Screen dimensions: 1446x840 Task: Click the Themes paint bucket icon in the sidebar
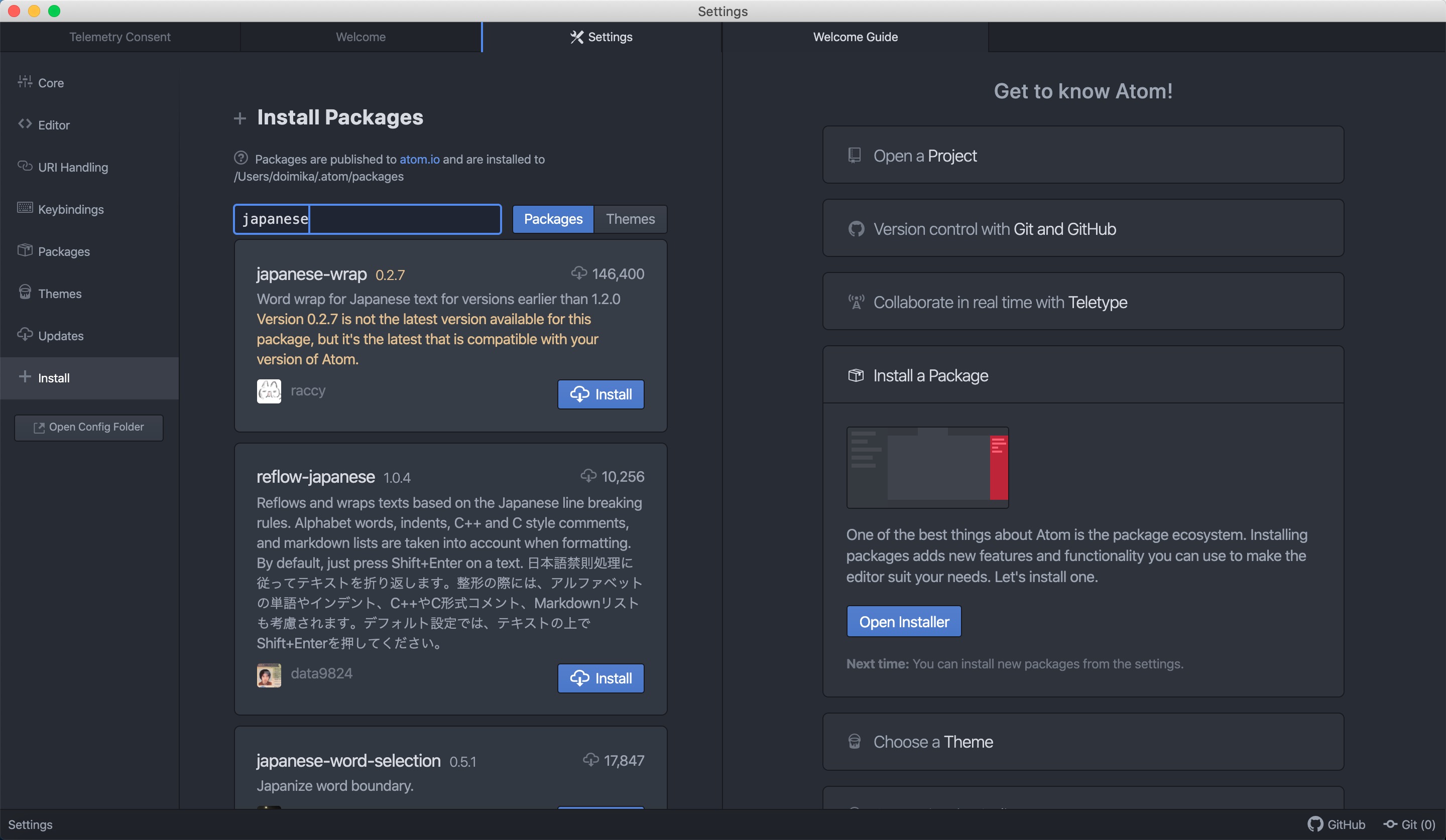click(25, 293)
